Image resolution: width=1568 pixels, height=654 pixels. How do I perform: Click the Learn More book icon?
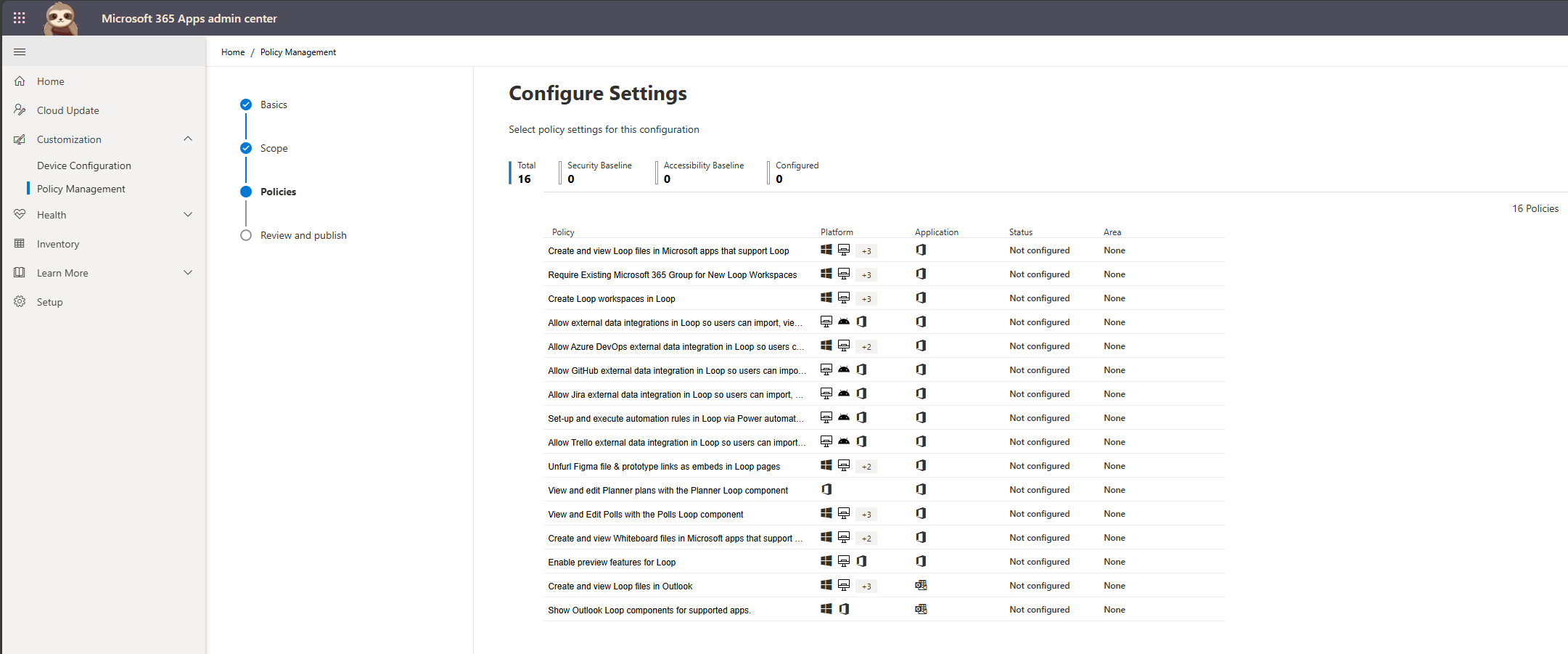tap(20, 273)
